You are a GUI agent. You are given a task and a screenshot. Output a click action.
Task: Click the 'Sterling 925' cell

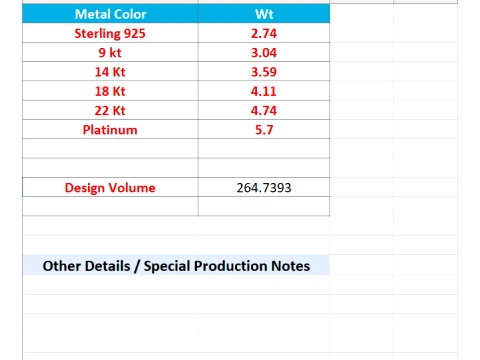(x=110, y=33)
